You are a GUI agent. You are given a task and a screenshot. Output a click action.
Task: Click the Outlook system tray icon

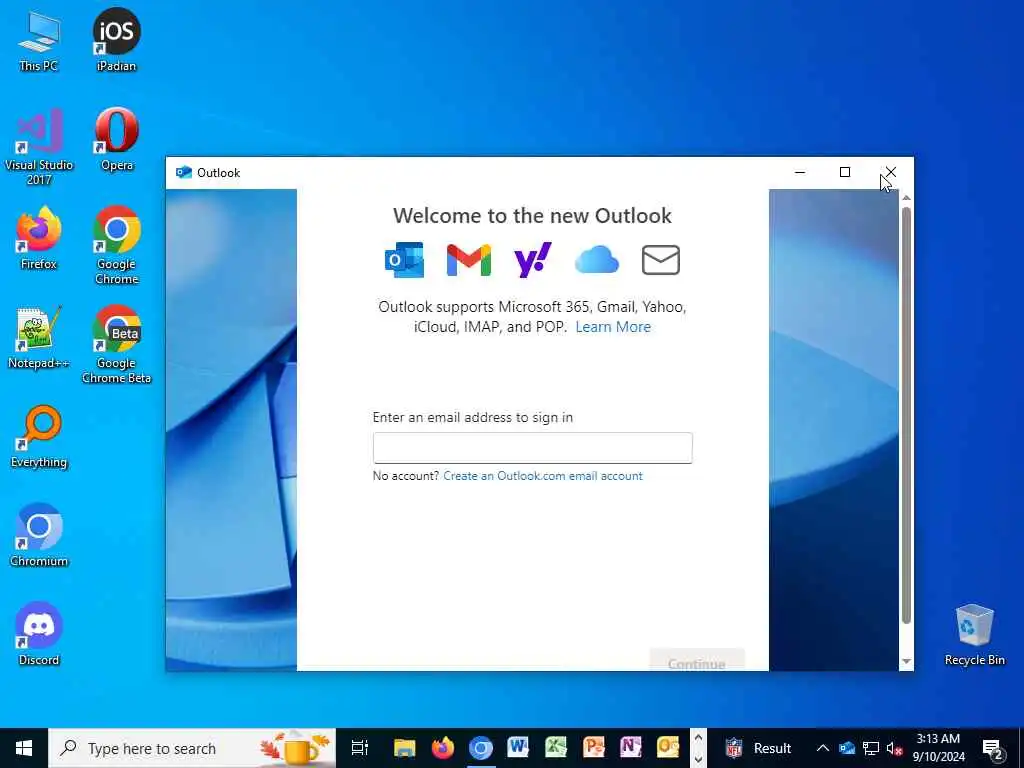[847, 748]
